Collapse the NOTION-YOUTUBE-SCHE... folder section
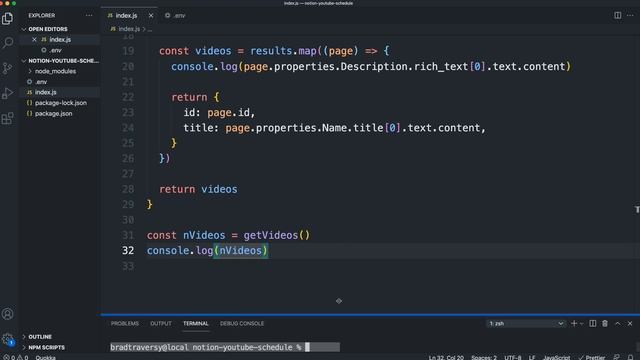 (x=60, y=60)
